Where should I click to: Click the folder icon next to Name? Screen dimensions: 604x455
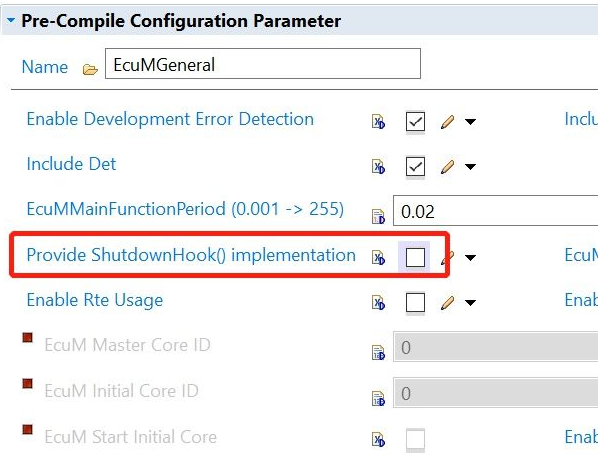click(90, 69)
